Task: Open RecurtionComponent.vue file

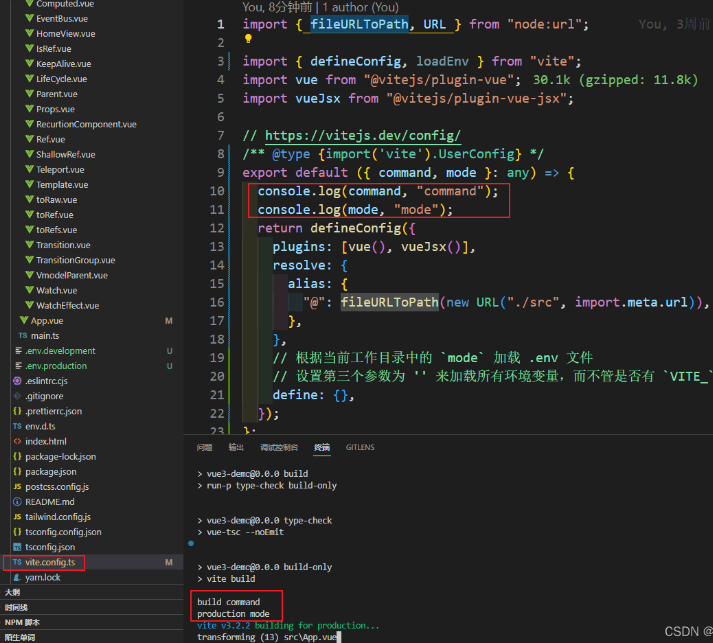Action: [x=86, y=124]
